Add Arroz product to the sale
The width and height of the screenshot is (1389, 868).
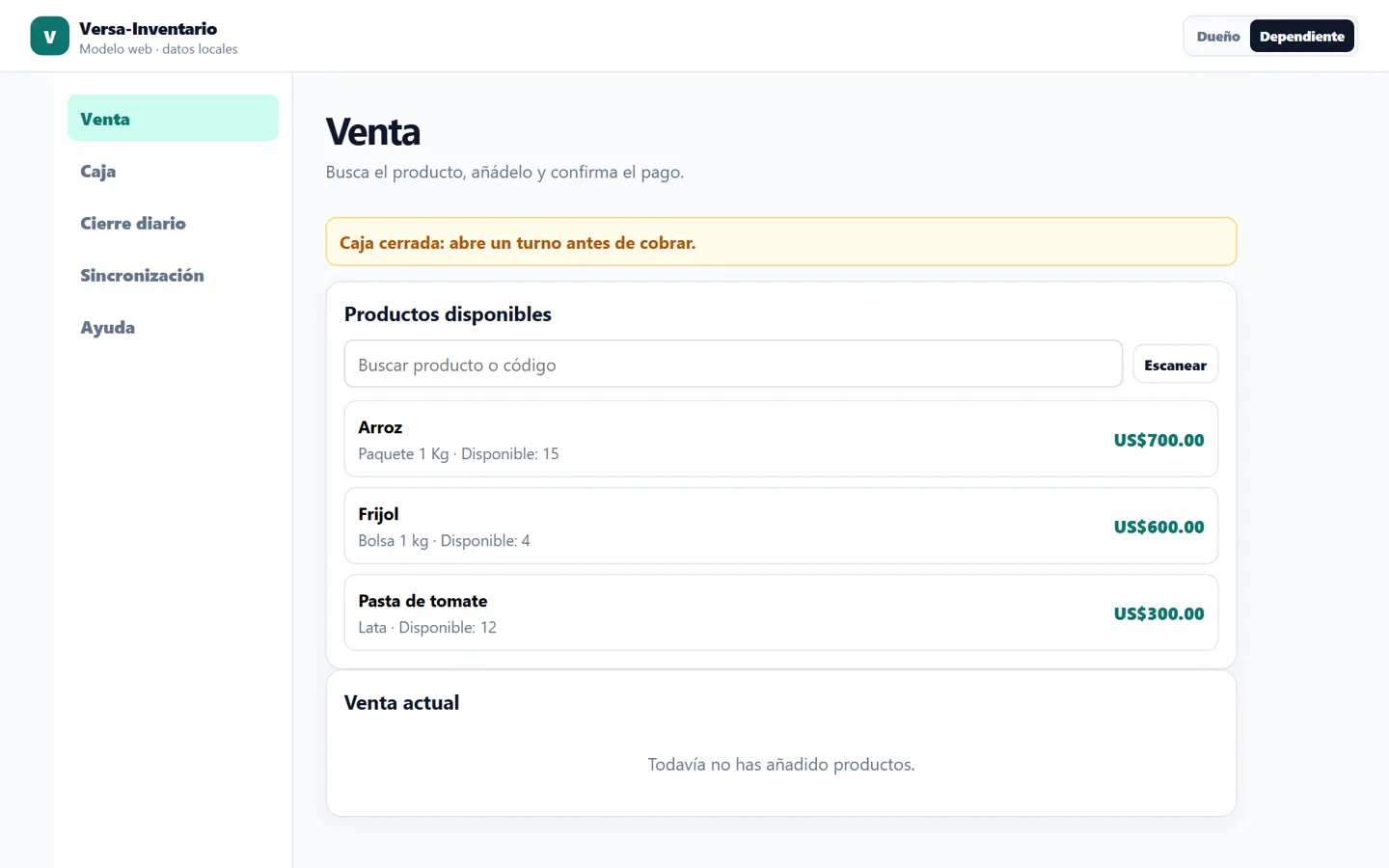coord(781,440)
